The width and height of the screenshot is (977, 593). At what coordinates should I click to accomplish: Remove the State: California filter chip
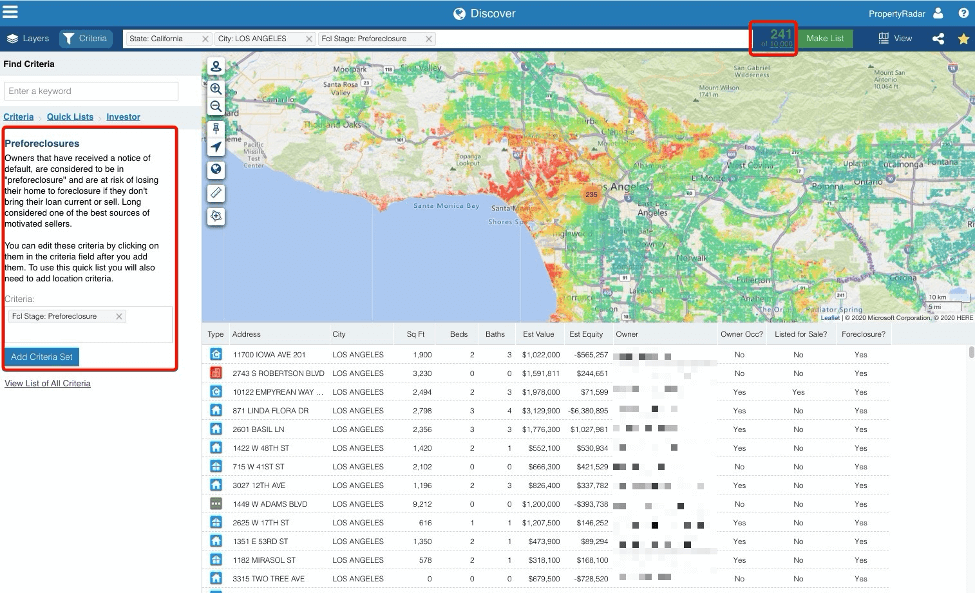point(205,39)
